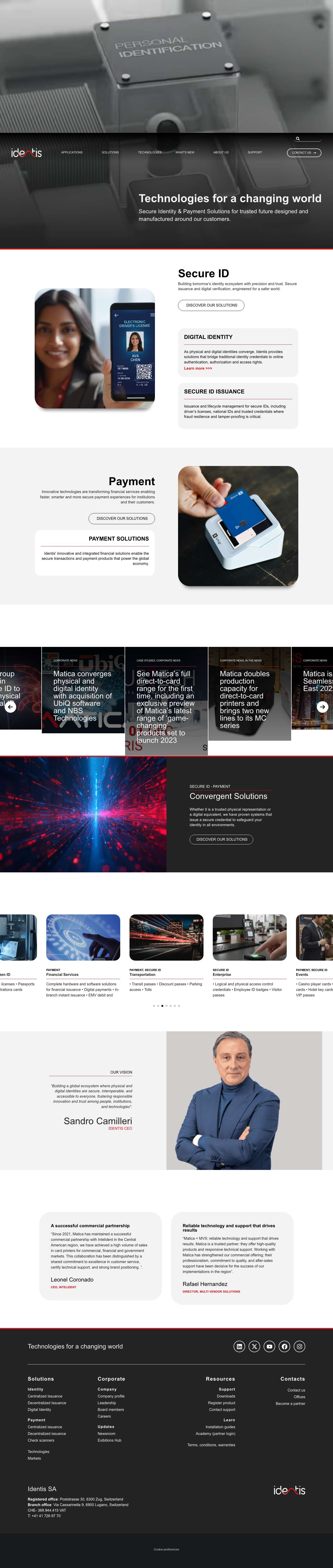Open the Secure ID Issuance card heading
Image resolution: width=333 pixels, height=1568 pixels.
coord(214,391)
